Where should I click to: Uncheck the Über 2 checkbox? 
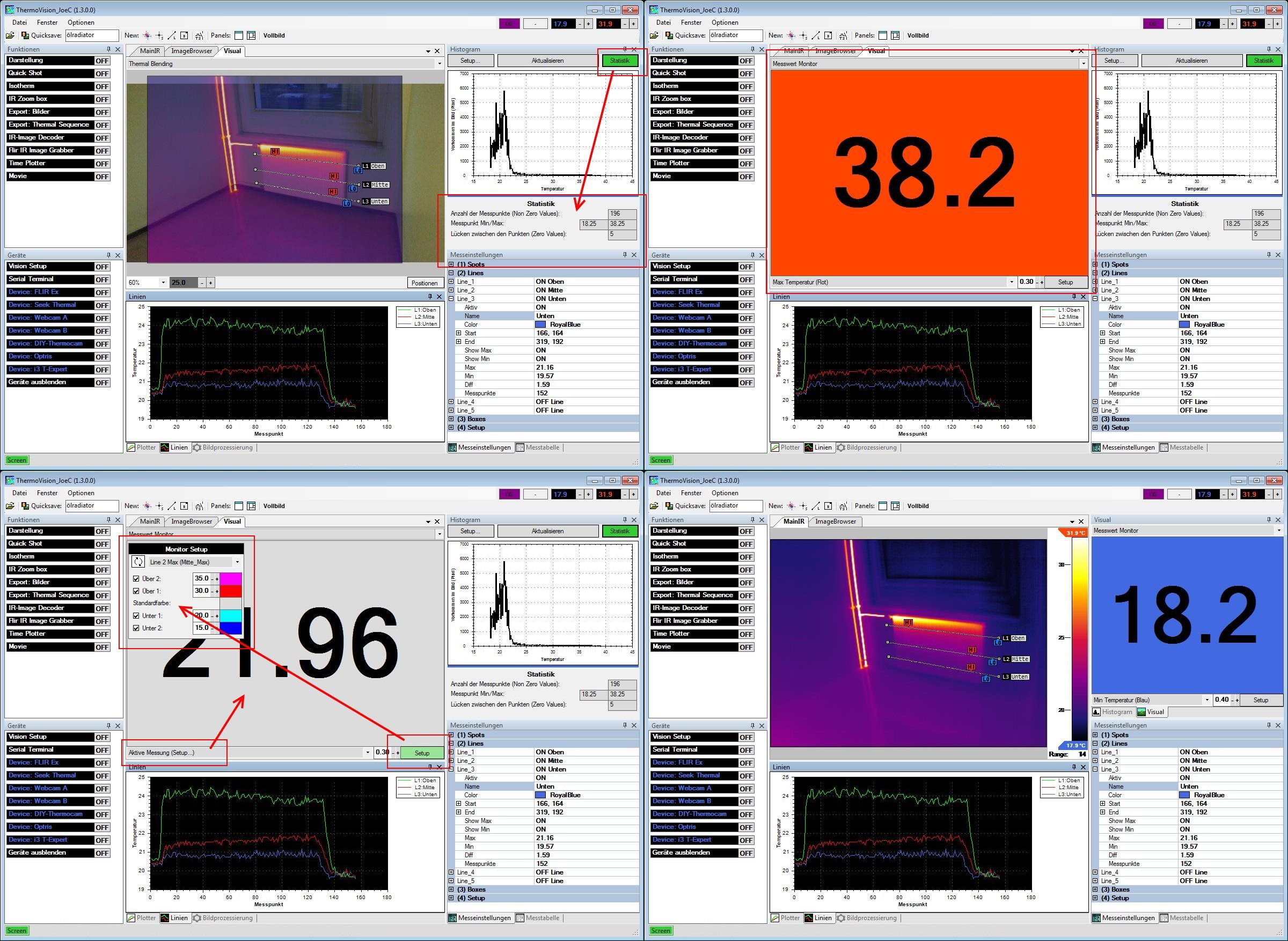pos(136,579)
